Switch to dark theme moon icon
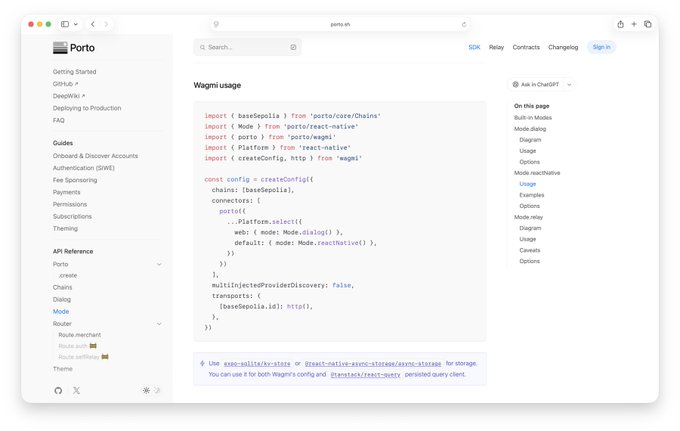Viewport: 680px width, 431px height. click(157, 390)
